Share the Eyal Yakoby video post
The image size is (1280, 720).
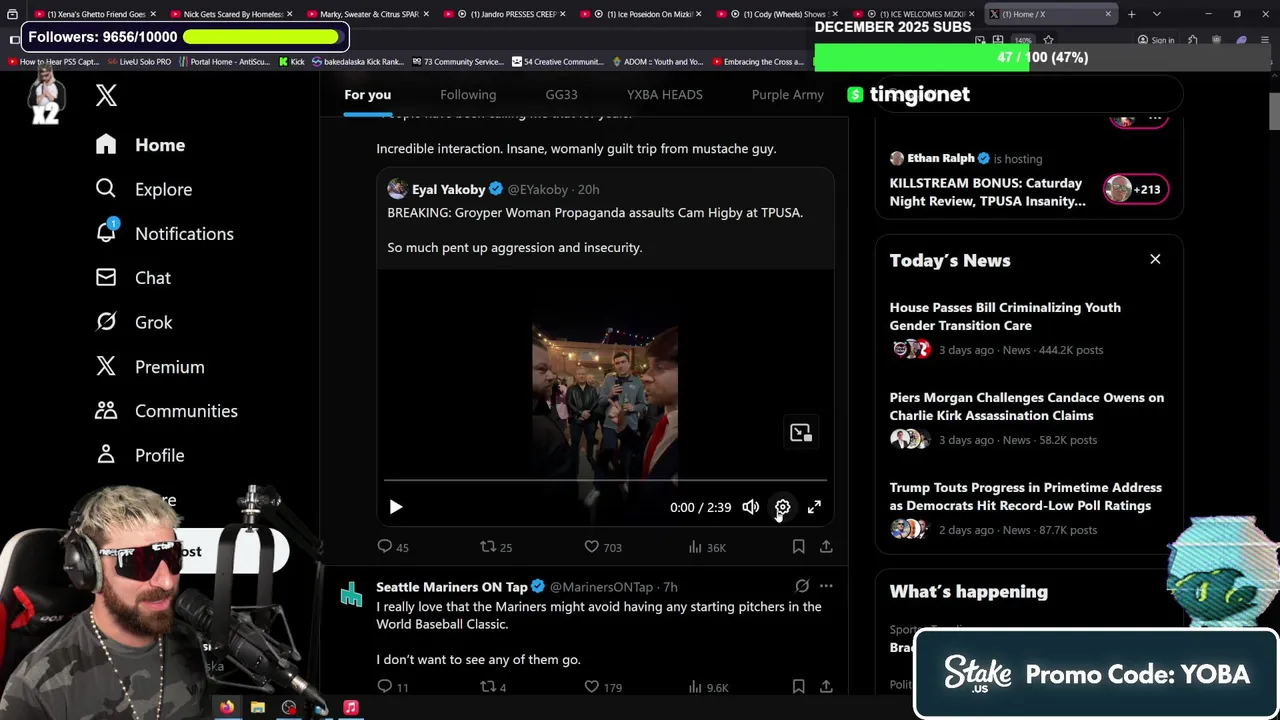(826, 547)
